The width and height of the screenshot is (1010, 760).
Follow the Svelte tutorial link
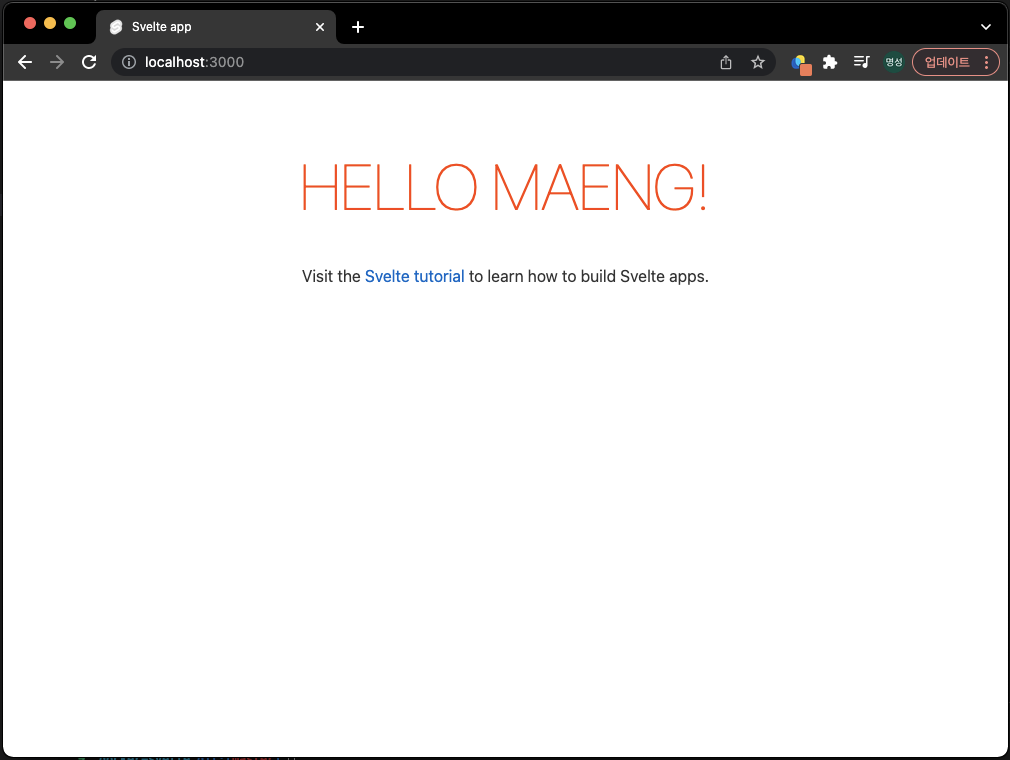414,276
